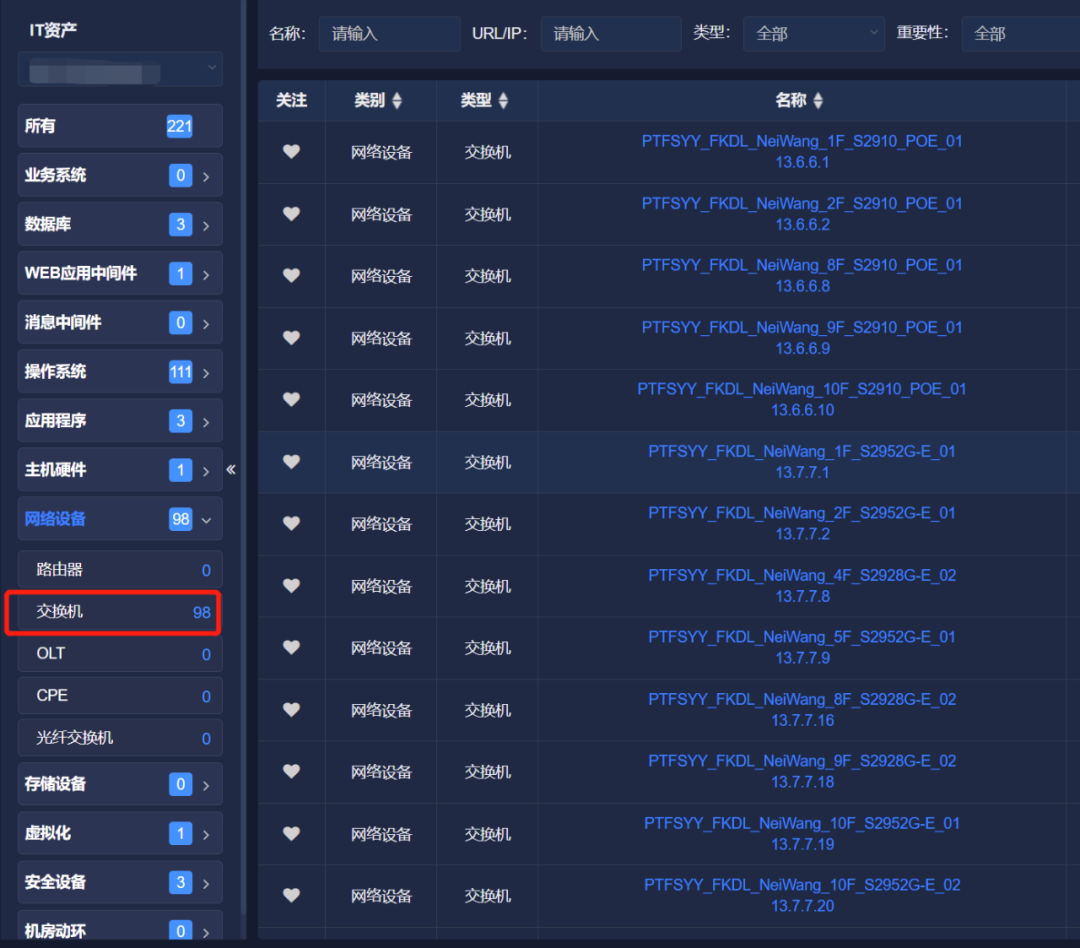Select the CPE subcategory
Screen dimensions: 1080x948
pos(121,696)
